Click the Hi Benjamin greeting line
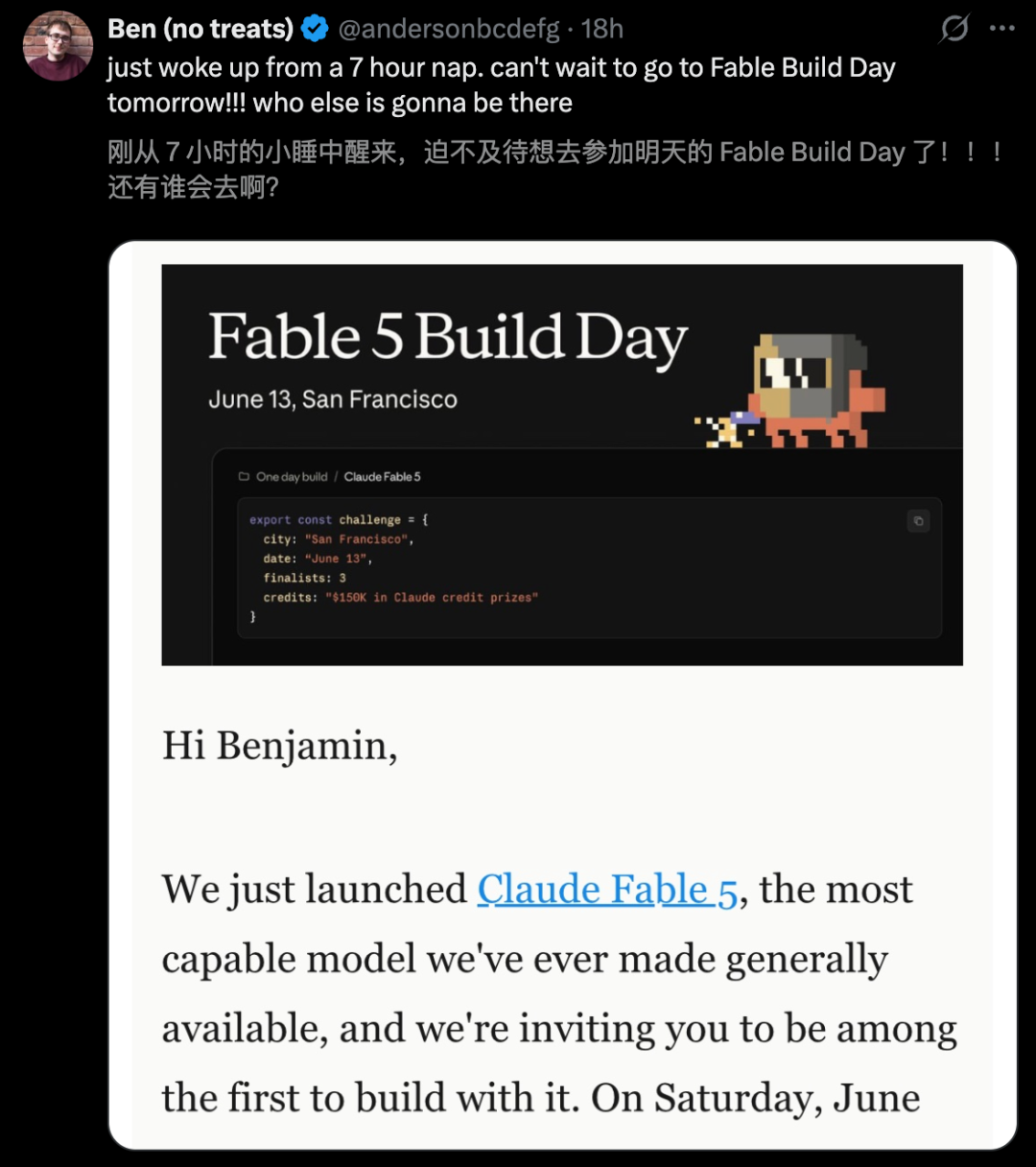Image resolution: width=1036 pixels, height=1167 pixels. [279, 747]
